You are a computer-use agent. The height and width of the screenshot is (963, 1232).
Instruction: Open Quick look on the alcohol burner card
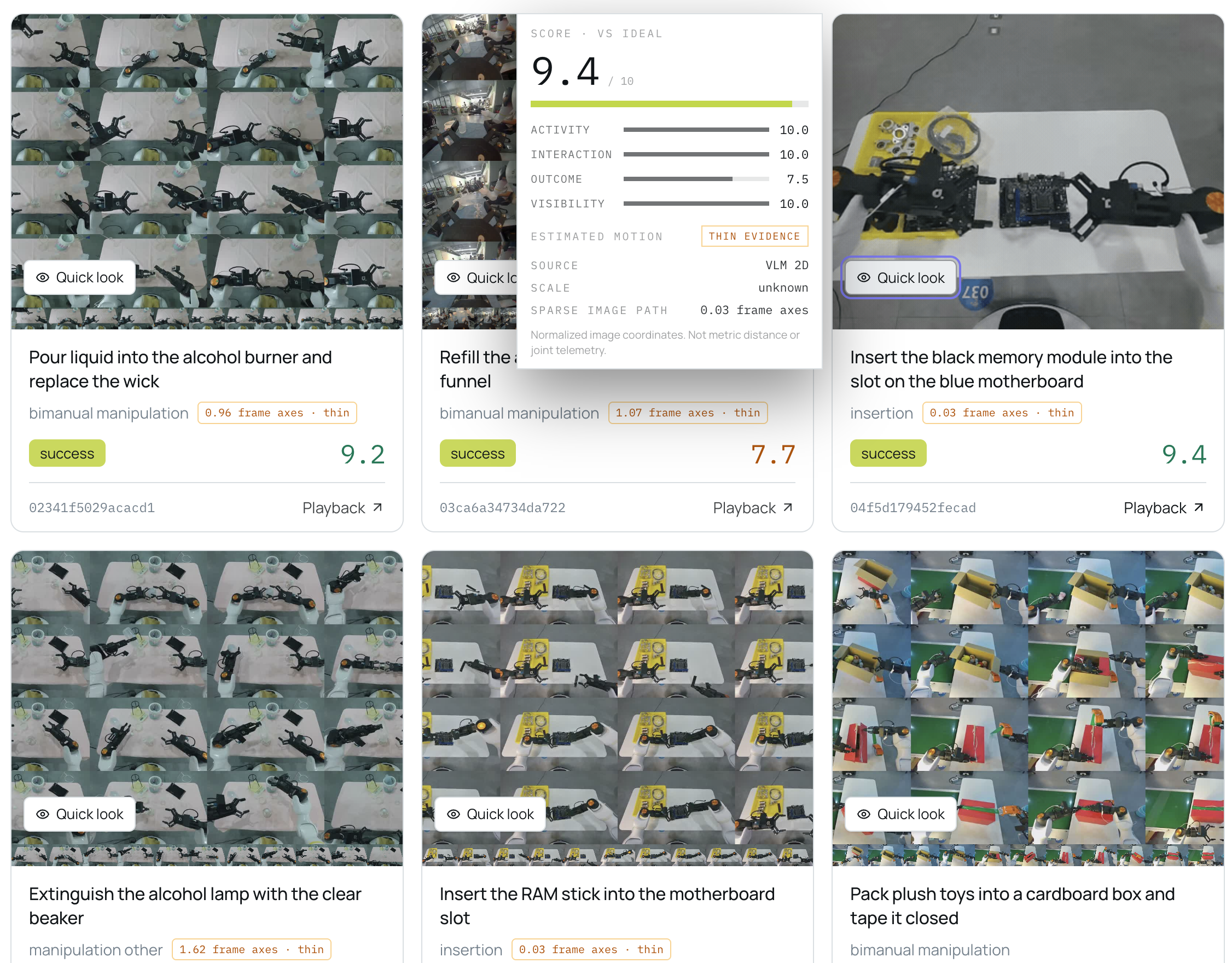79,277
